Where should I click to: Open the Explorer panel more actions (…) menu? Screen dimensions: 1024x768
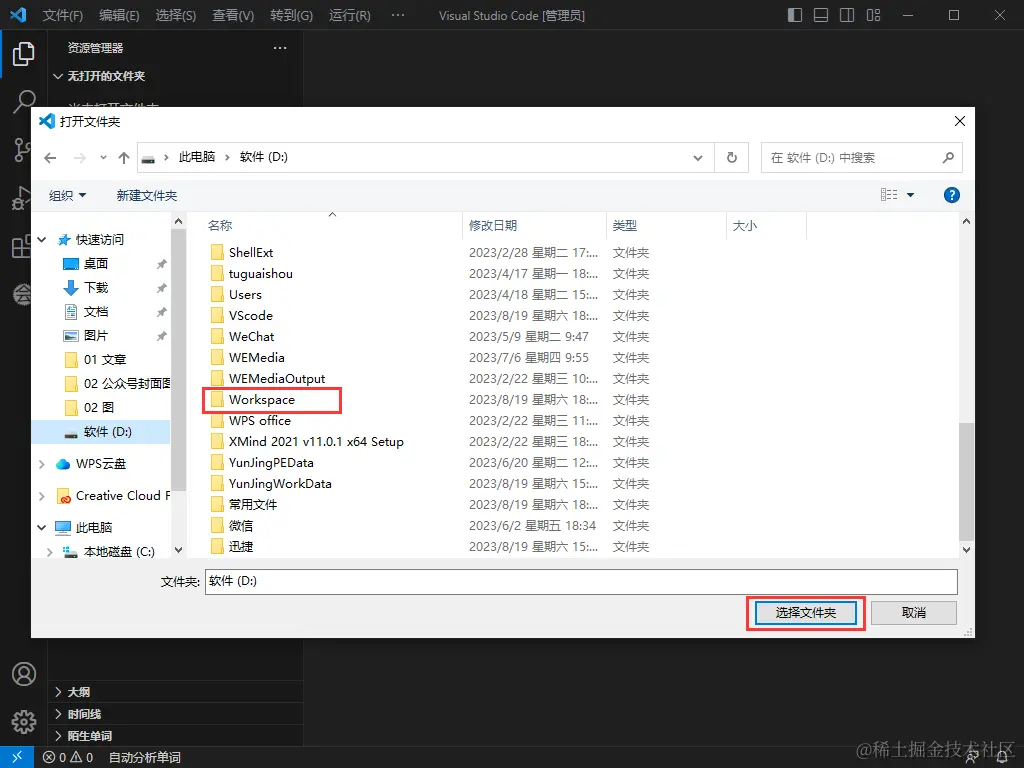click(280, 48)
